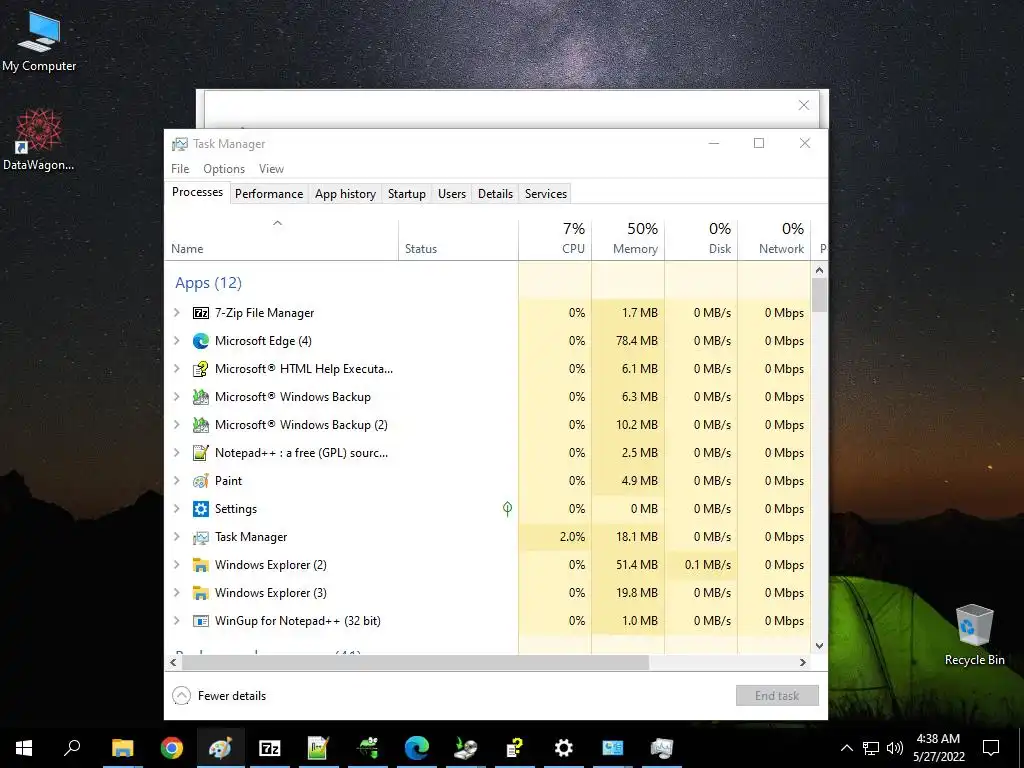Click the Windows Explorer (3) folder icon
The image size is (1024, 768).
click(200, 593)
